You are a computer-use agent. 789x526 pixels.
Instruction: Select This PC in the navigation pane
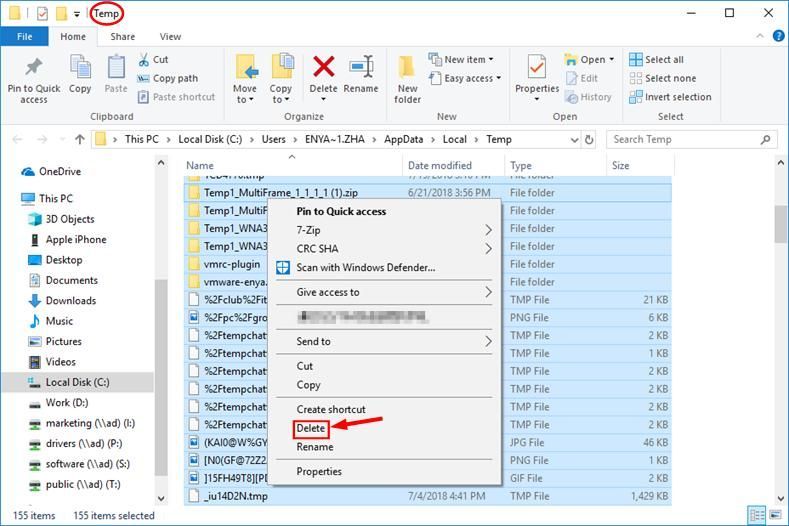click(47, 198)
